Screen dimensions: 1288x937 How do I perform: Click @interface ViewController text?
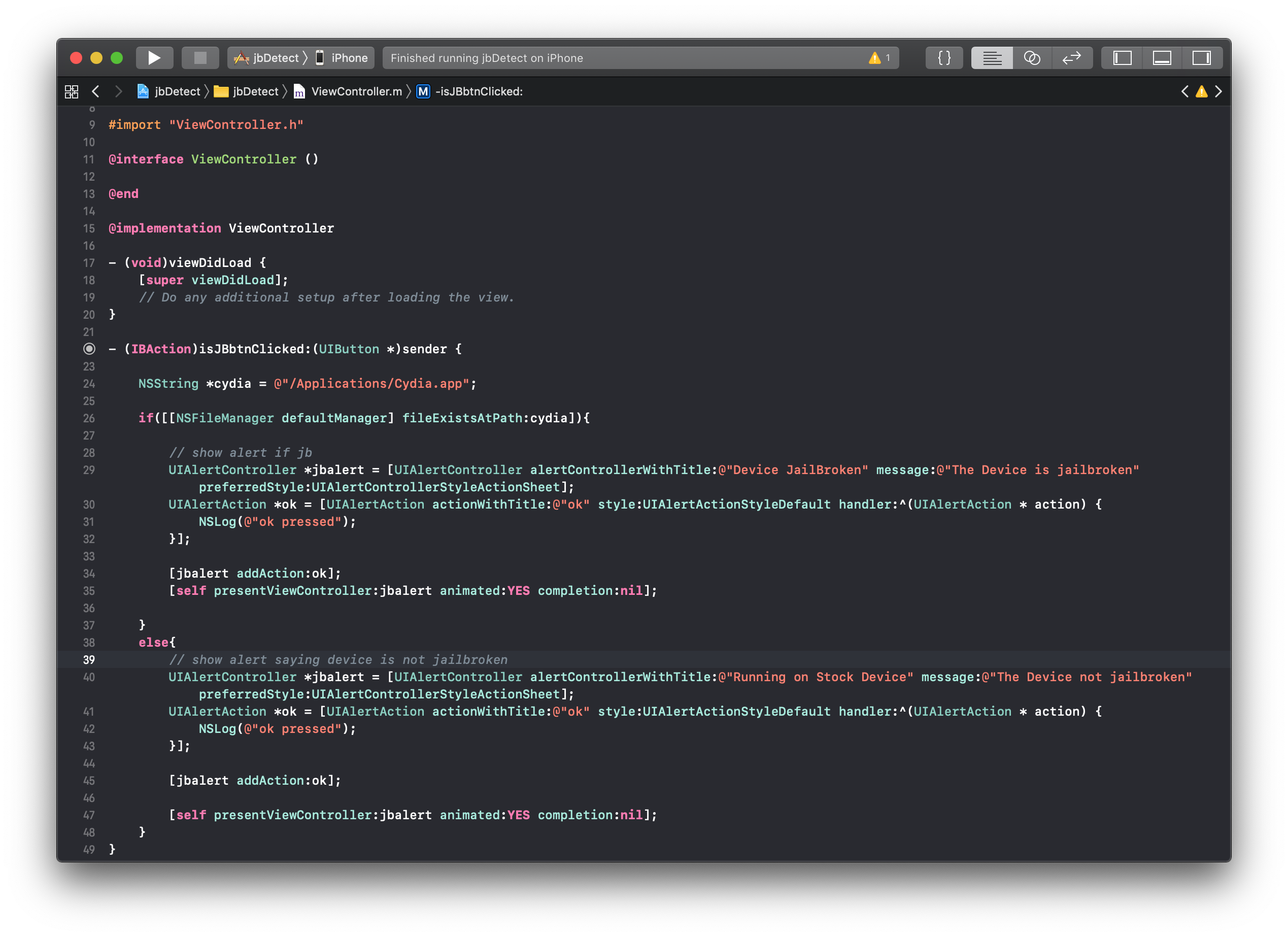tap(202, 159)
